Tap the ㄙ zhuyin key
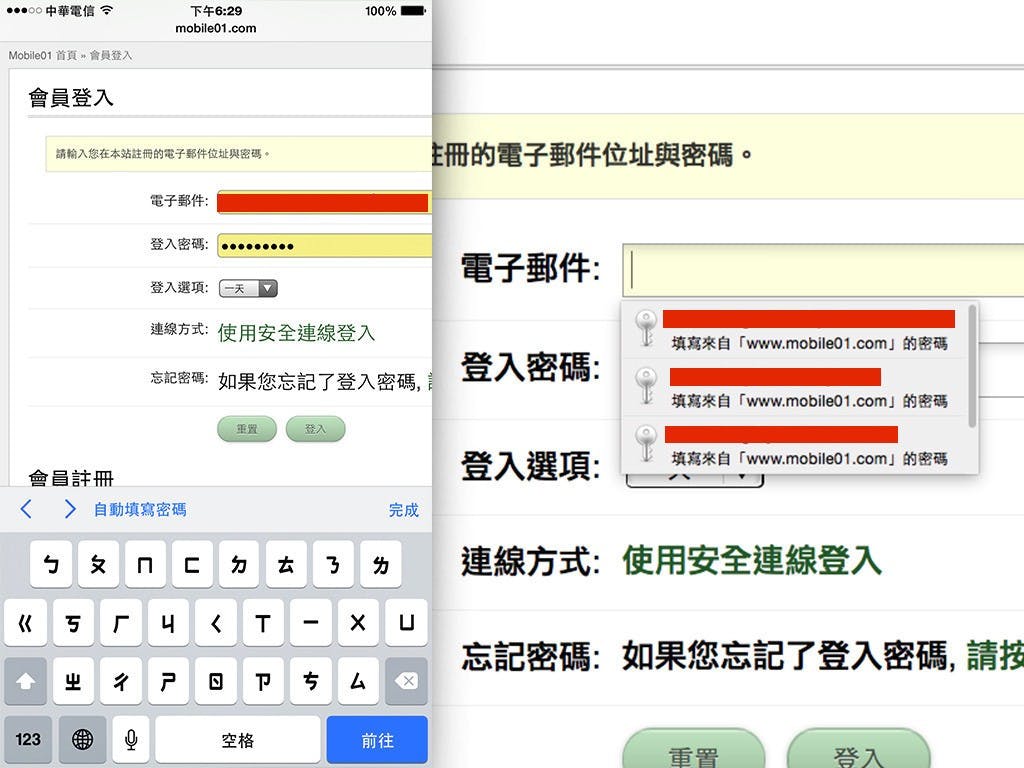This screenshot has width=1024, height=768. click(358, 681)
